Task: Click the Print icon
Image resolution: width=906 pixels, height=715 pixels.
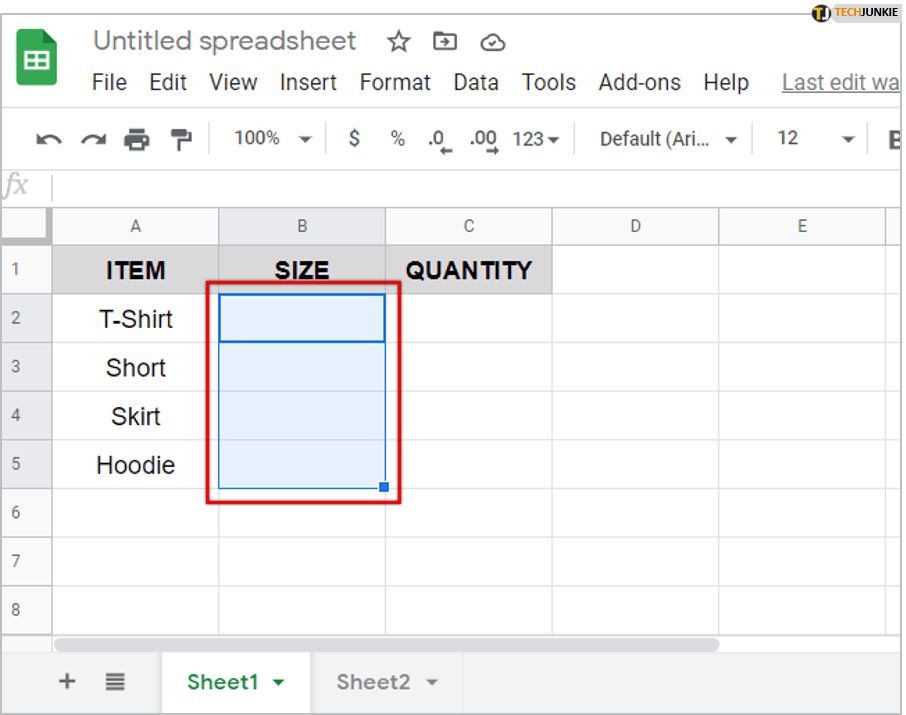Action: pos(137,140)
